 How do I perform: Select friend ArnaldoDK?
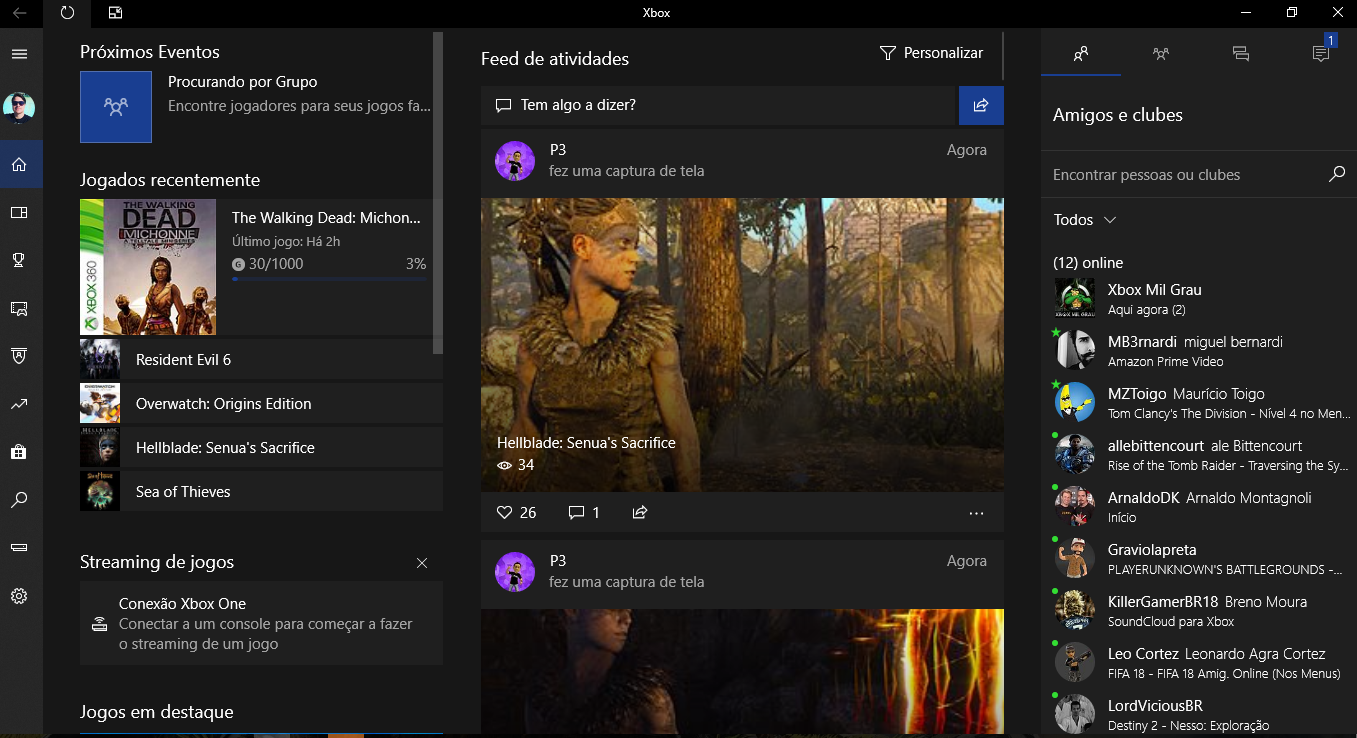tap(1199, 506)
